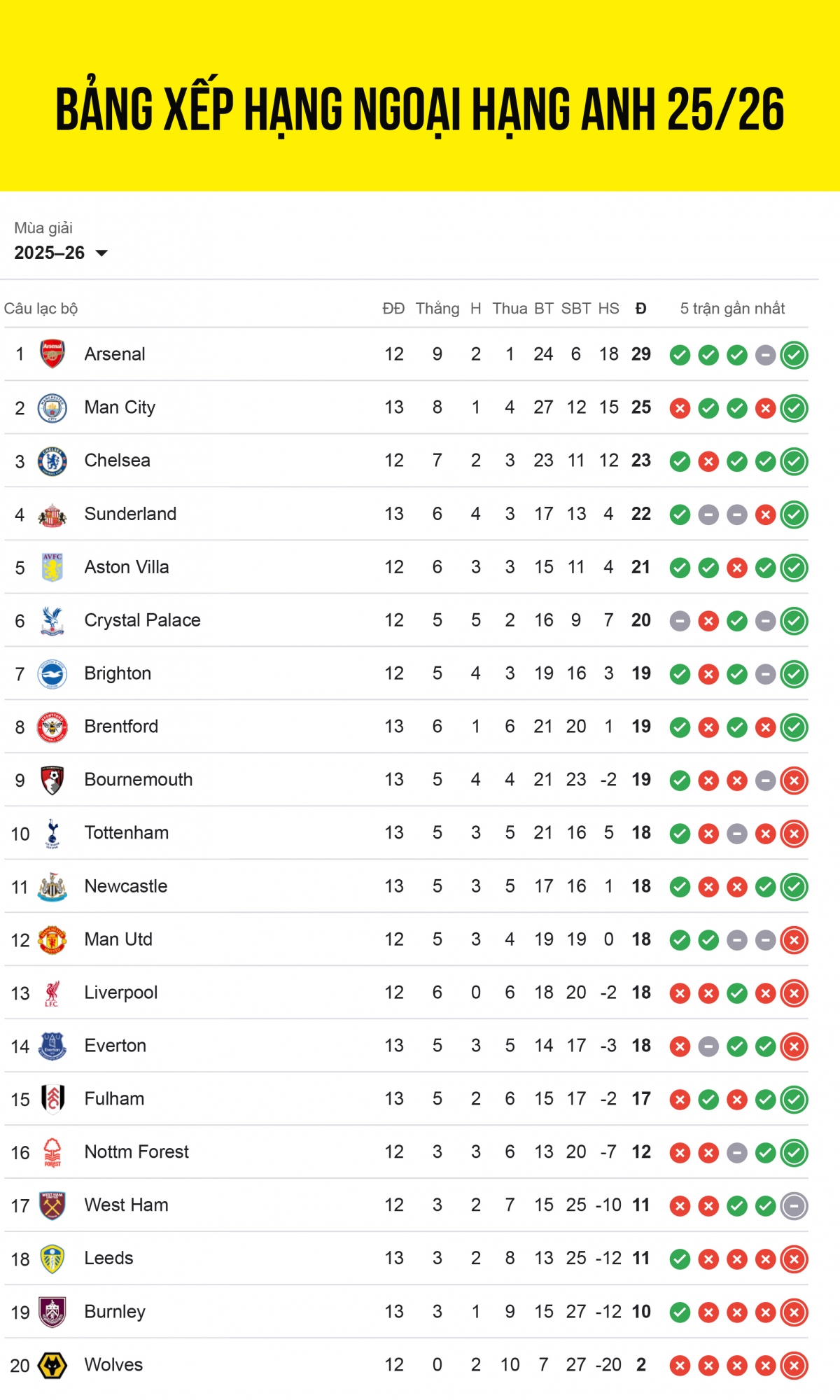Click the Arsenal club crest
Screen dimensions: 840x1400
click(x=52, y=354)
